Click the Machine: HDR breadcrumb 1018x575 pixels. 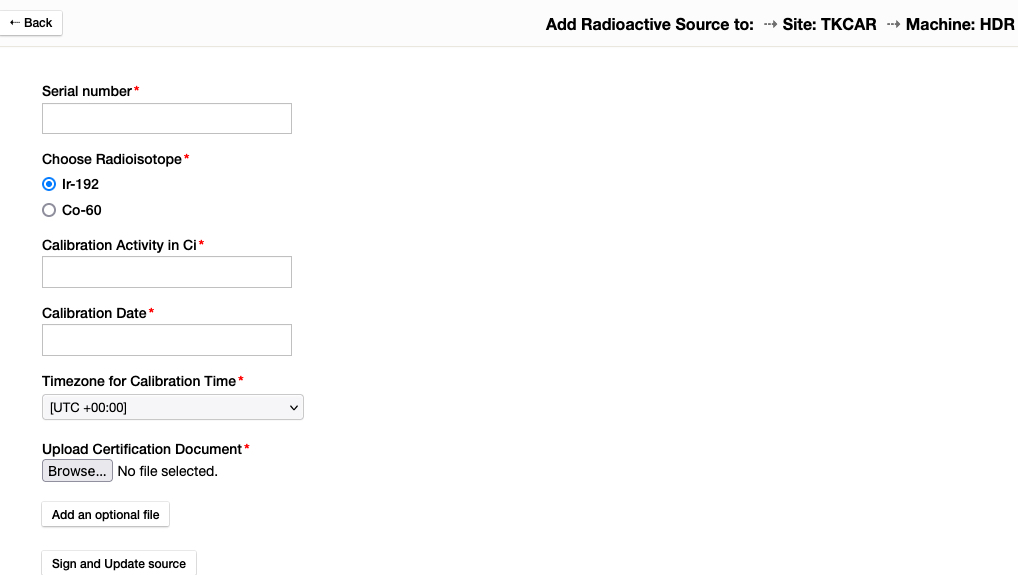pos(959,24)
